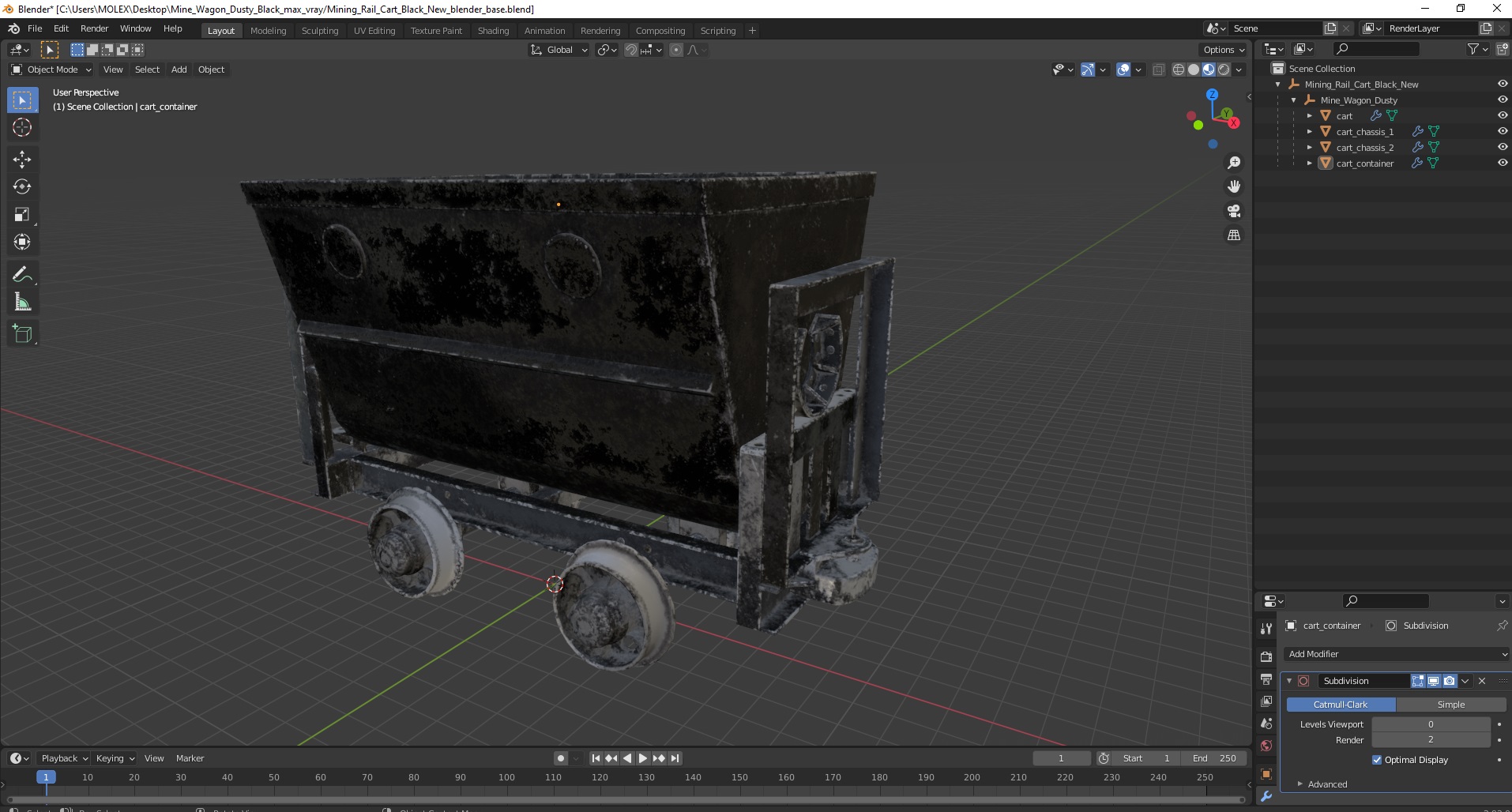The image size is (1512, 812).
Task: Click the viewport zoom magnifier icon
Action: coord(1234,163)
